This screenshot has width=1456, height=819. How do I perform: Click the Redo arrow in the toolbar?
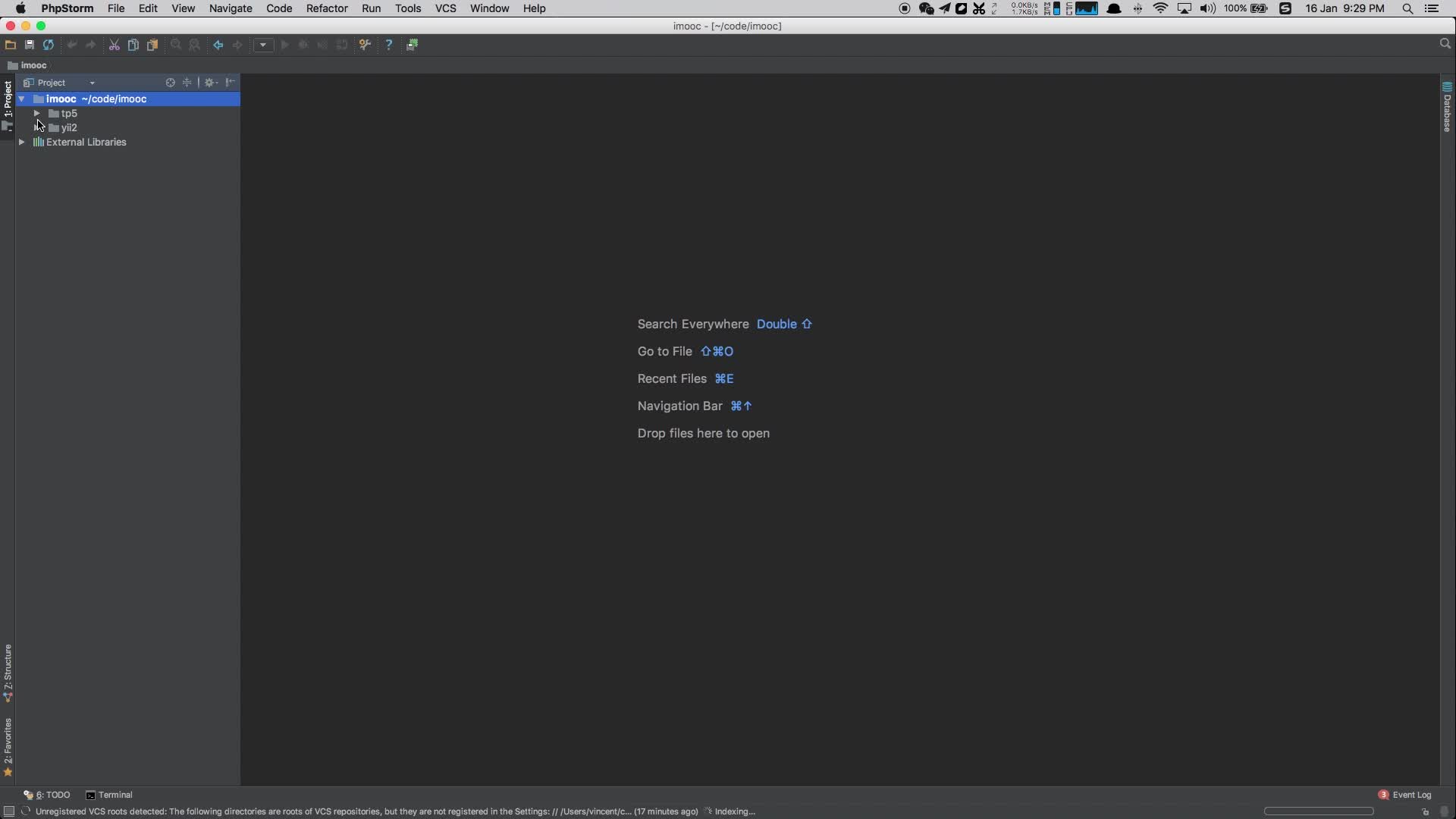click(91, 45)
